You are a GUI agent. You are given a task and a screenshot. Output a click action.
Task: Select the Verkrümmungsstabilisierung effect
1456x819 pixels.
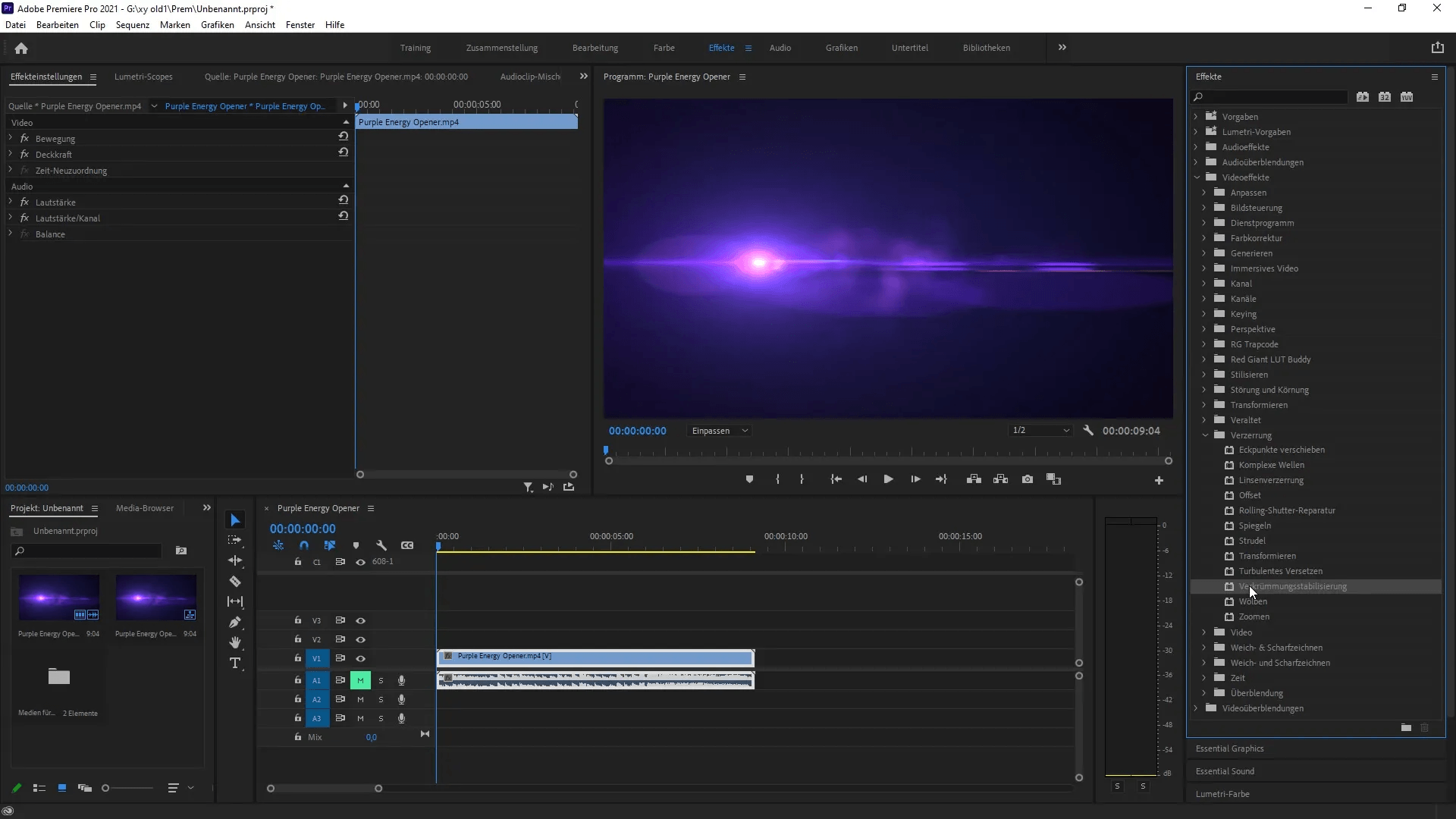pyautogui.click(x=1292, y=586)
